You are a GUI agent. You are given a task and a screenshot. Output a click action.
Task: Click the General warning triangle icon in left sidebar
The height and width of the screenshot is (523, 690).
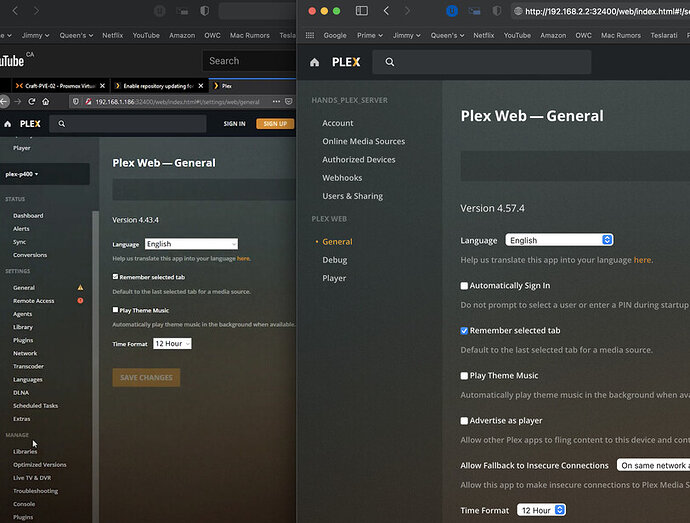pyautogui.click(x=81, y=287)
